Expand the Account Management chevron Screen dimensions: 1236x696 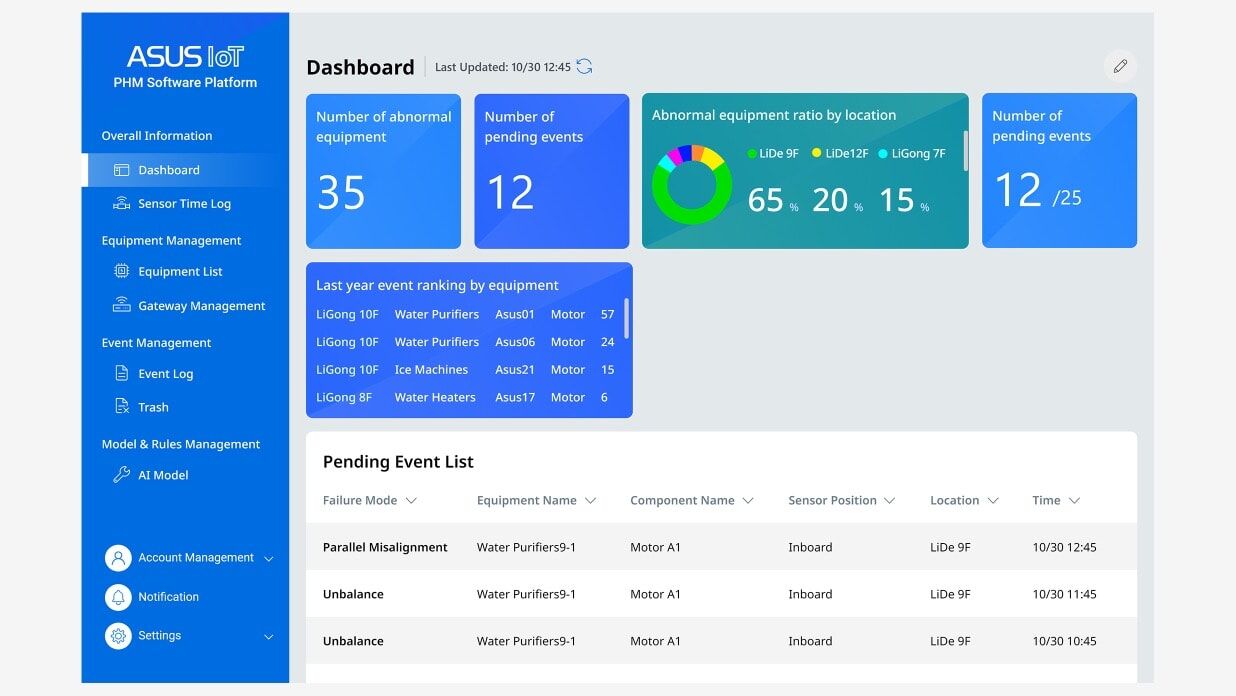point(268,558)
